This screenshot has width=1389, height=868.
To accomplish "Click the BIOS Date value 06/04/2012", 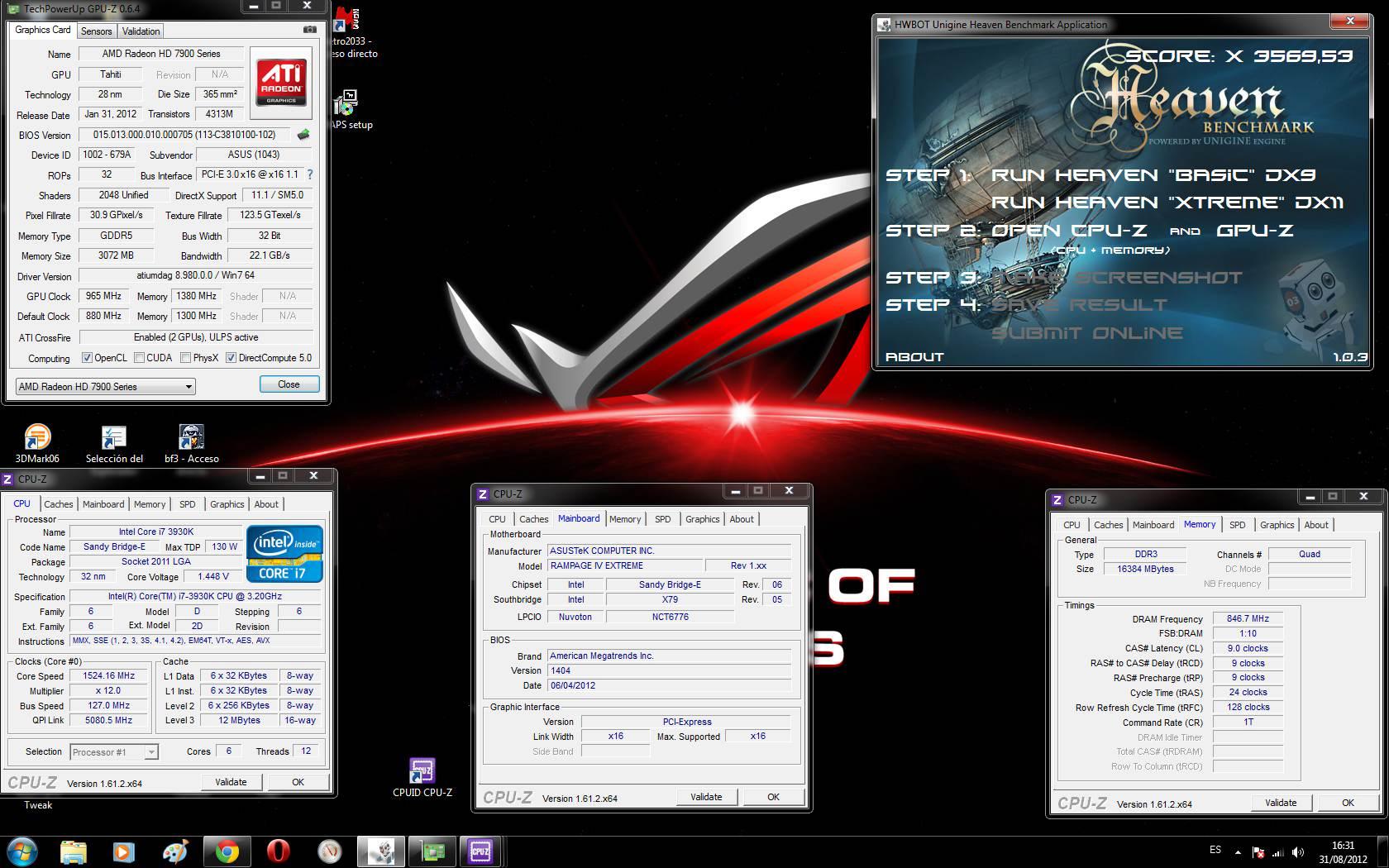I will tap(669, 685).
